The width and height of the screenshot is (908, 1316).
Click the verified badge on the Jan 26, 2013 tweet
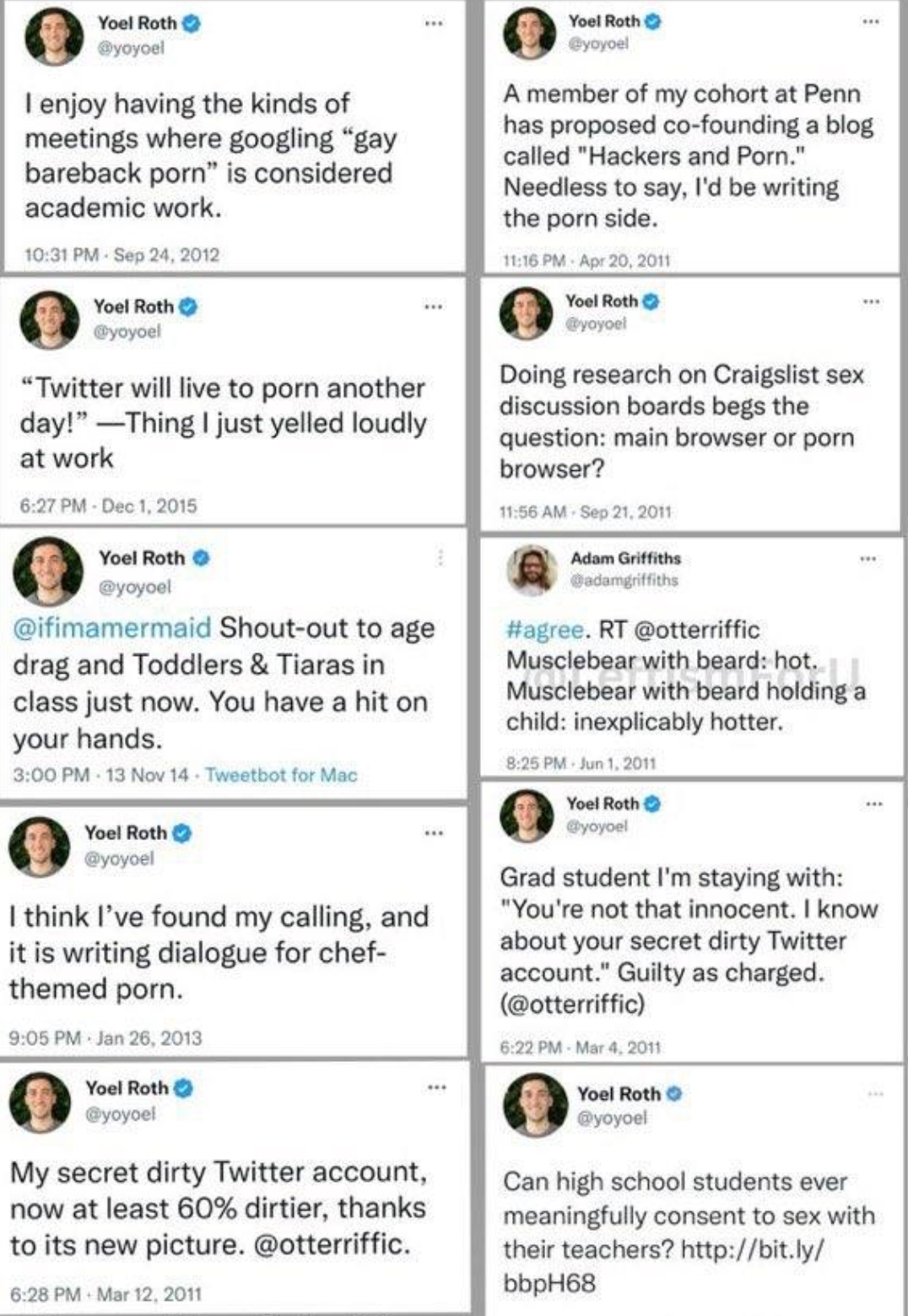181,833
